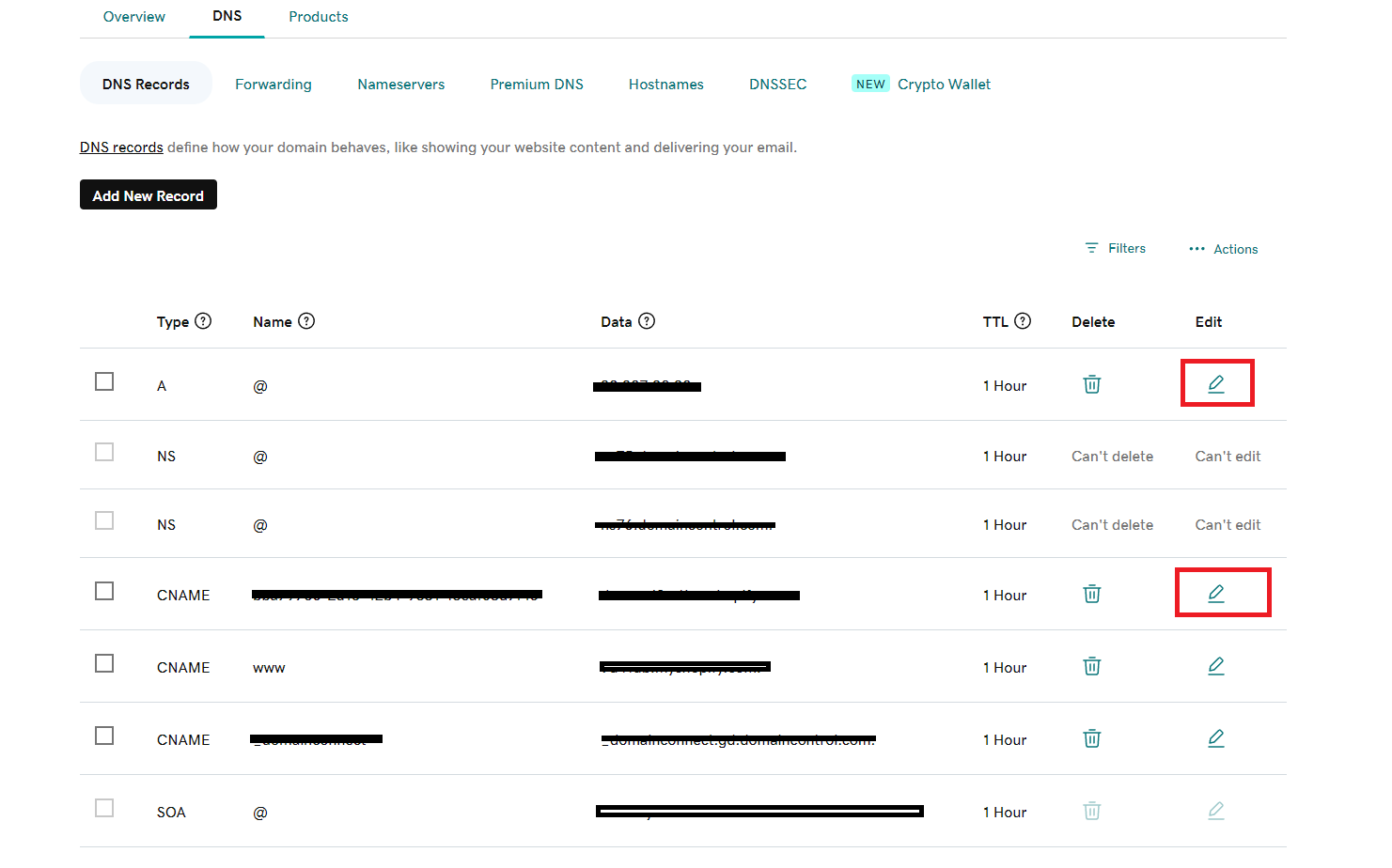Image resolution: width=1392 pixels, height=868 pixels.
Task: Check the first CNAME record's checkbox
Action: (104, 591)
